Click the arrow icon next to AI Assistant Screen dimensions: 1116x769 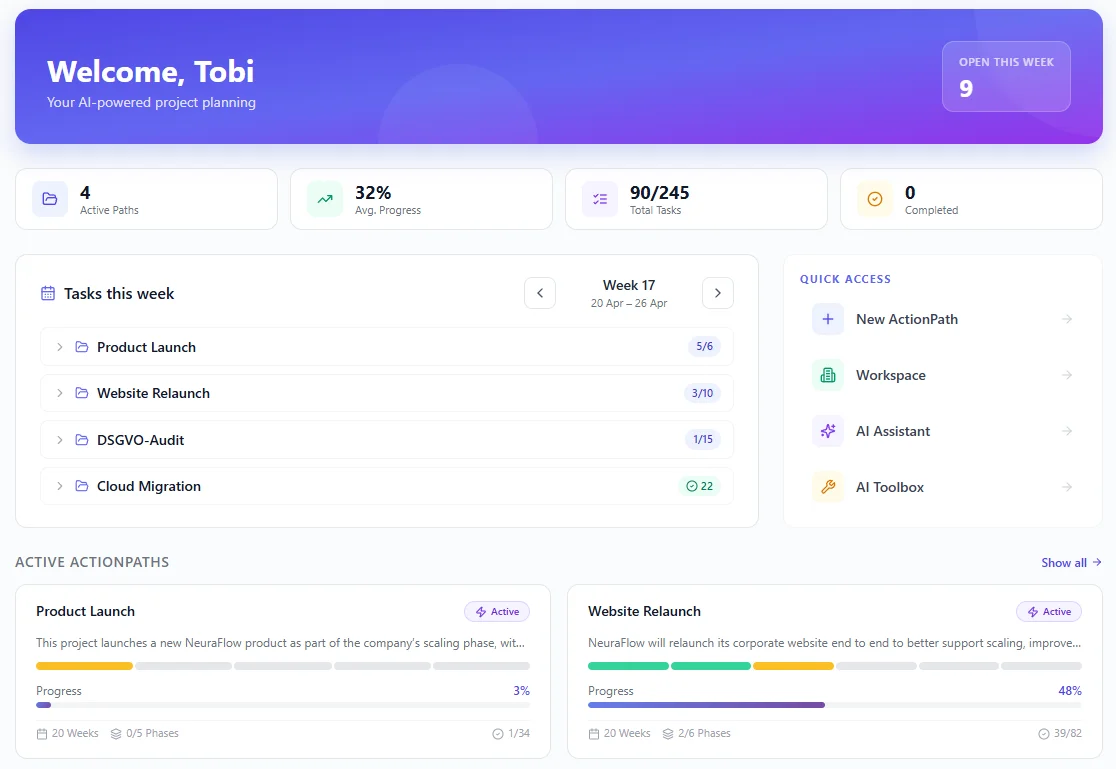(x=1067, y=431)
